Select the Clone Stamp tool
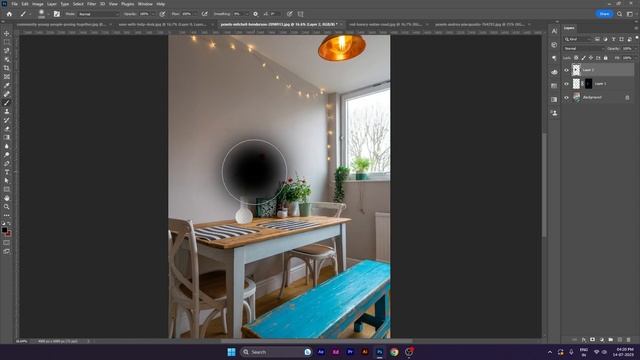The width and height of the screenshot is (640, 360). (7, 111)
